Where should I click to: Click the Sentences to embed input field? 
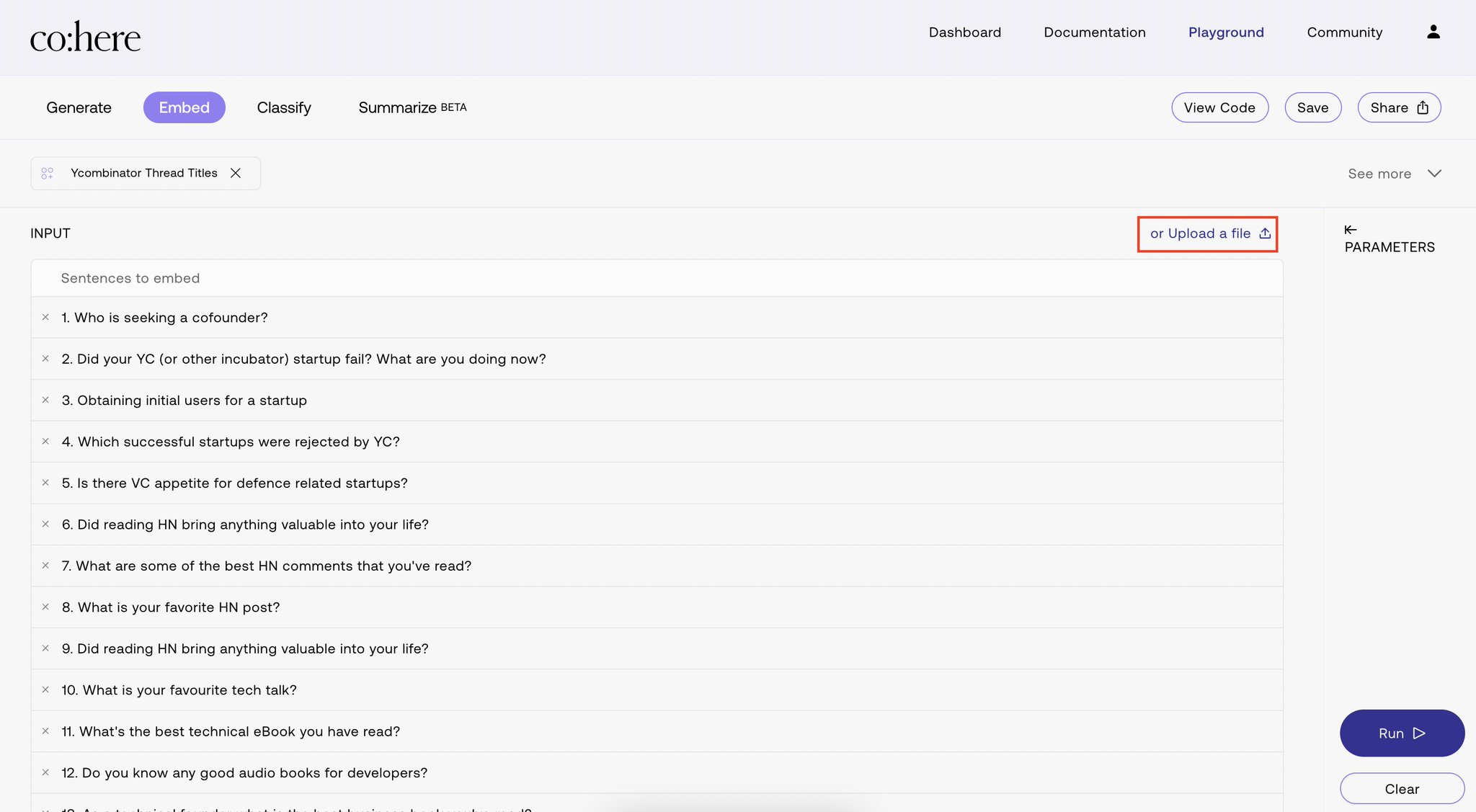(x=657, y=278)
